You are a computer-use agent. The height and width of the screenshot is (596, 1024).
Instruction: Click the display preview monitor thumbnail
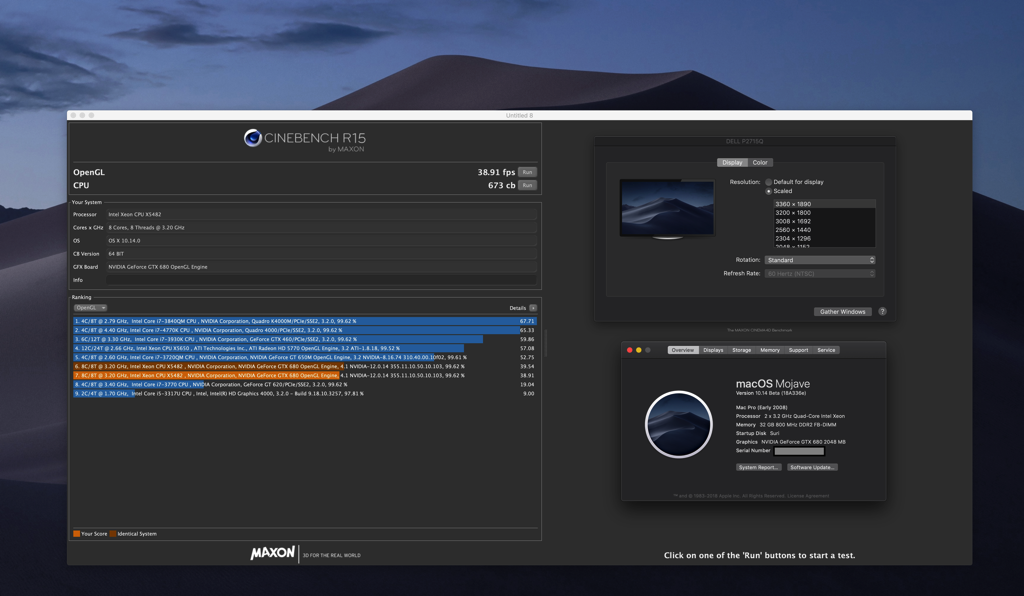tap(667, 209)
